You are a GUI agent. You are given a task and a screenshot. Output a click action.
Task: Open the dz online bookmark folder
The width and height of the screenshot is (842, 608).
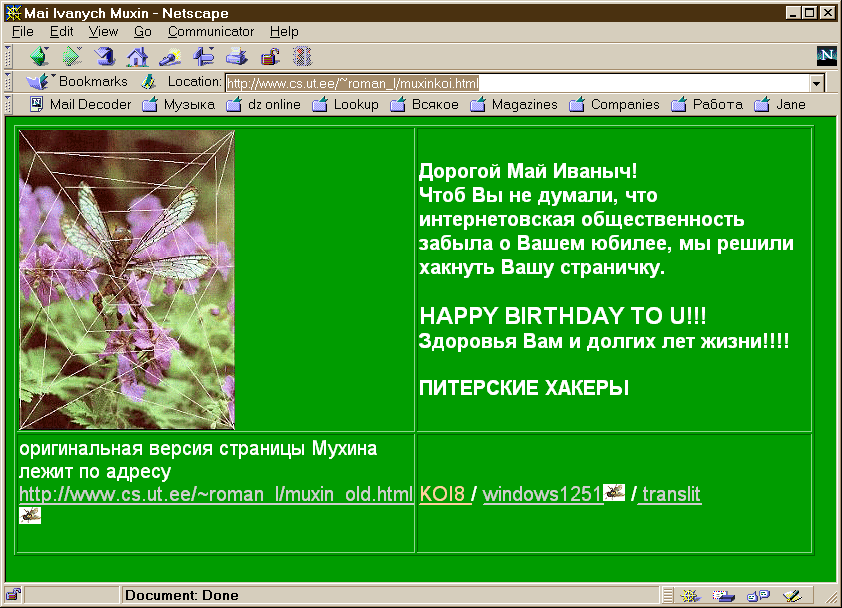click(x=263, y=104)
